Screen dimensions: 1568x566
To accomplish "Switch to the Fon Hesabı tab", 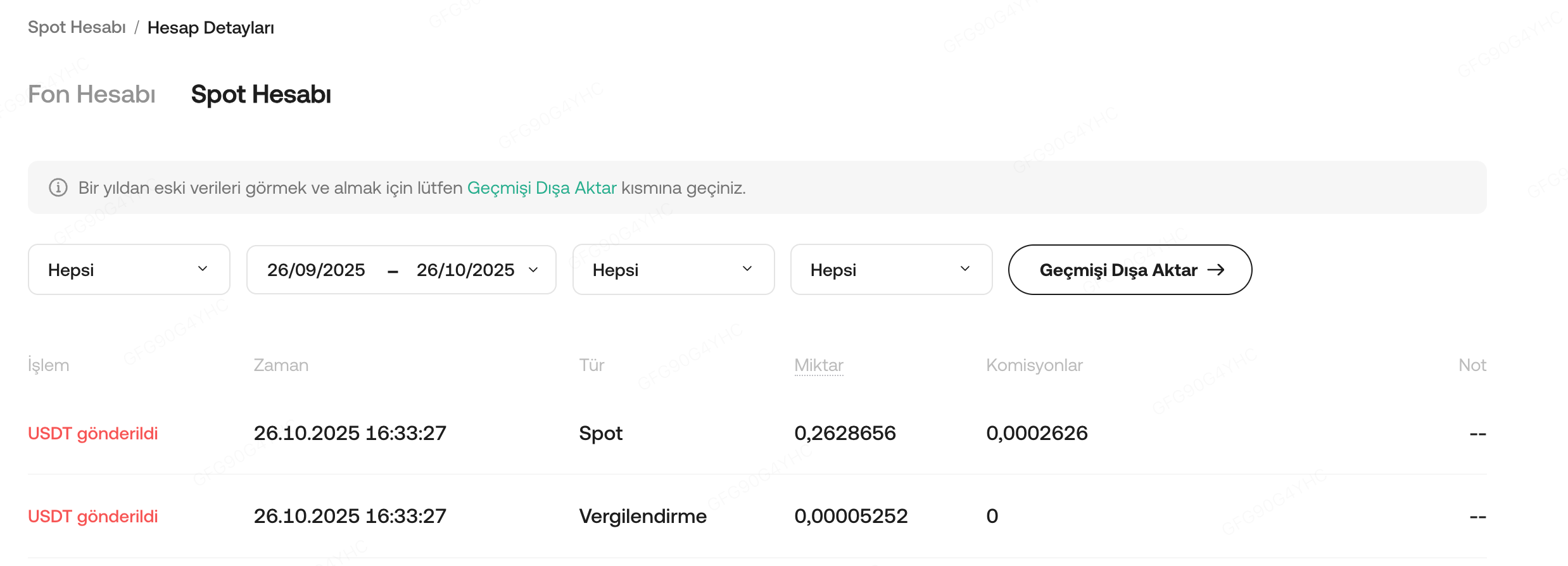I will (92, 95).
